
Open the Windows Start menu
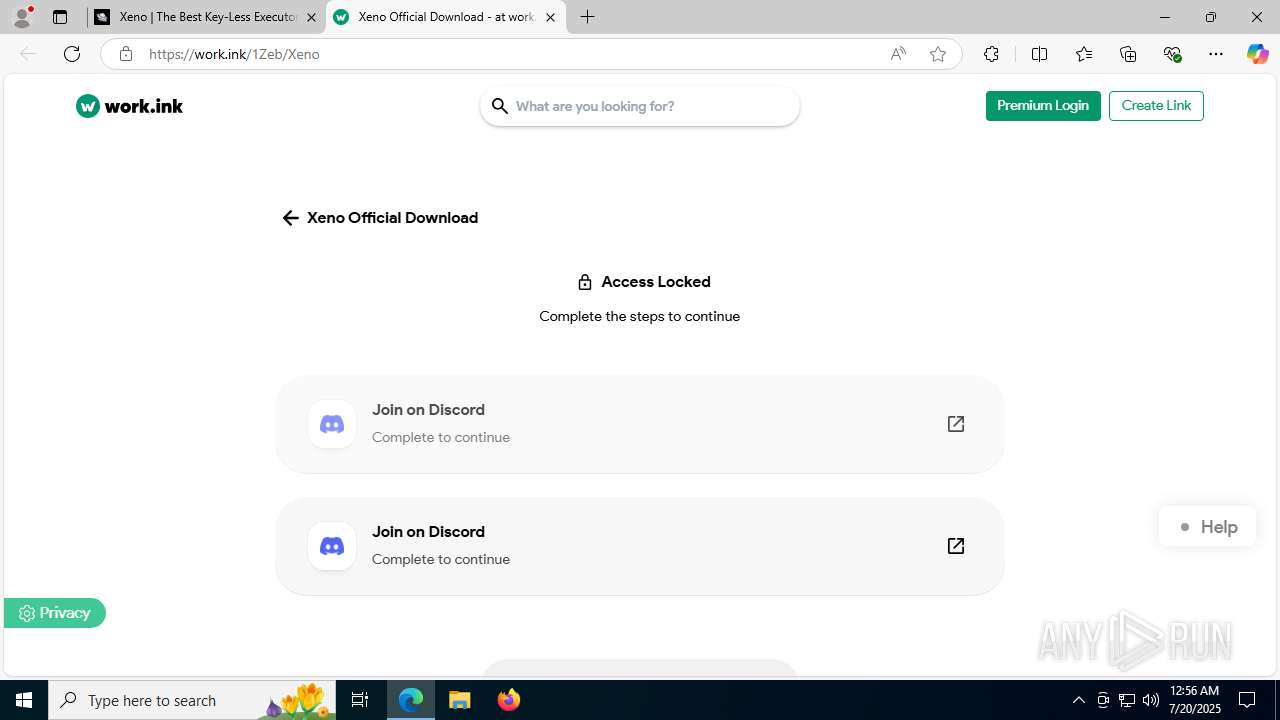click(x=24, y=700)
